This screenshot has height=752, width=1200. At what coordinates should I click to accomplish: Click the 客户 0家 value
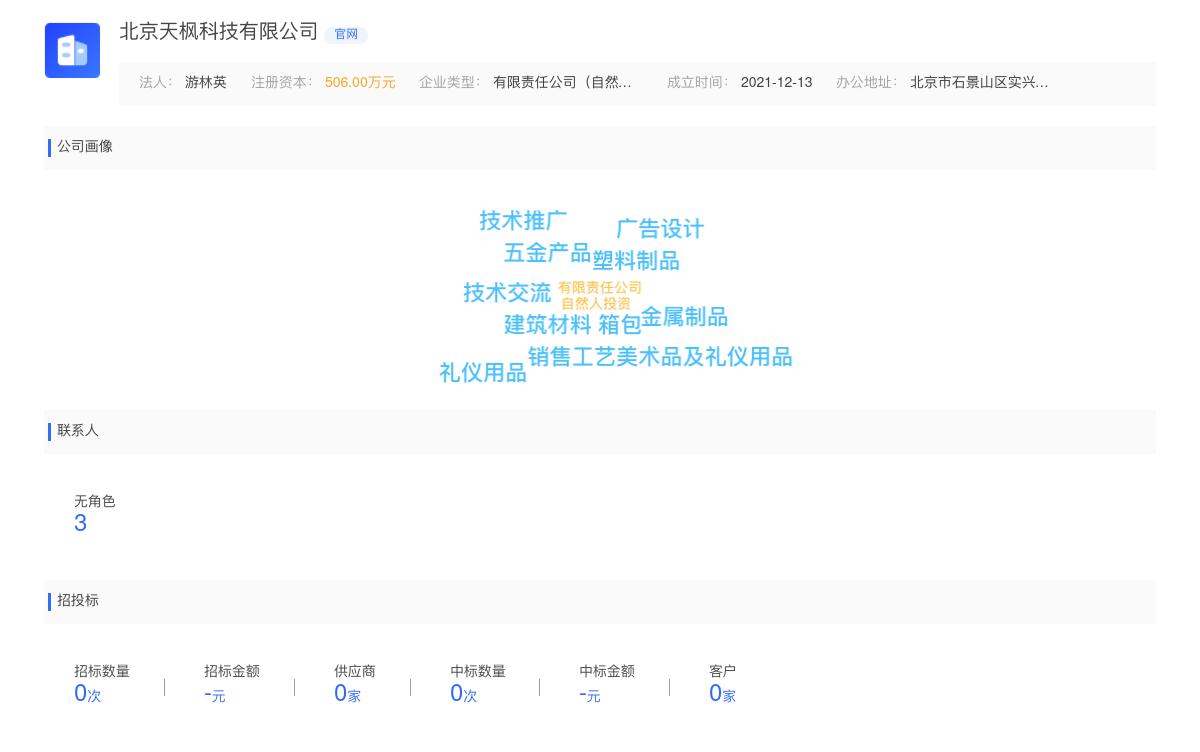click(722, 694)
